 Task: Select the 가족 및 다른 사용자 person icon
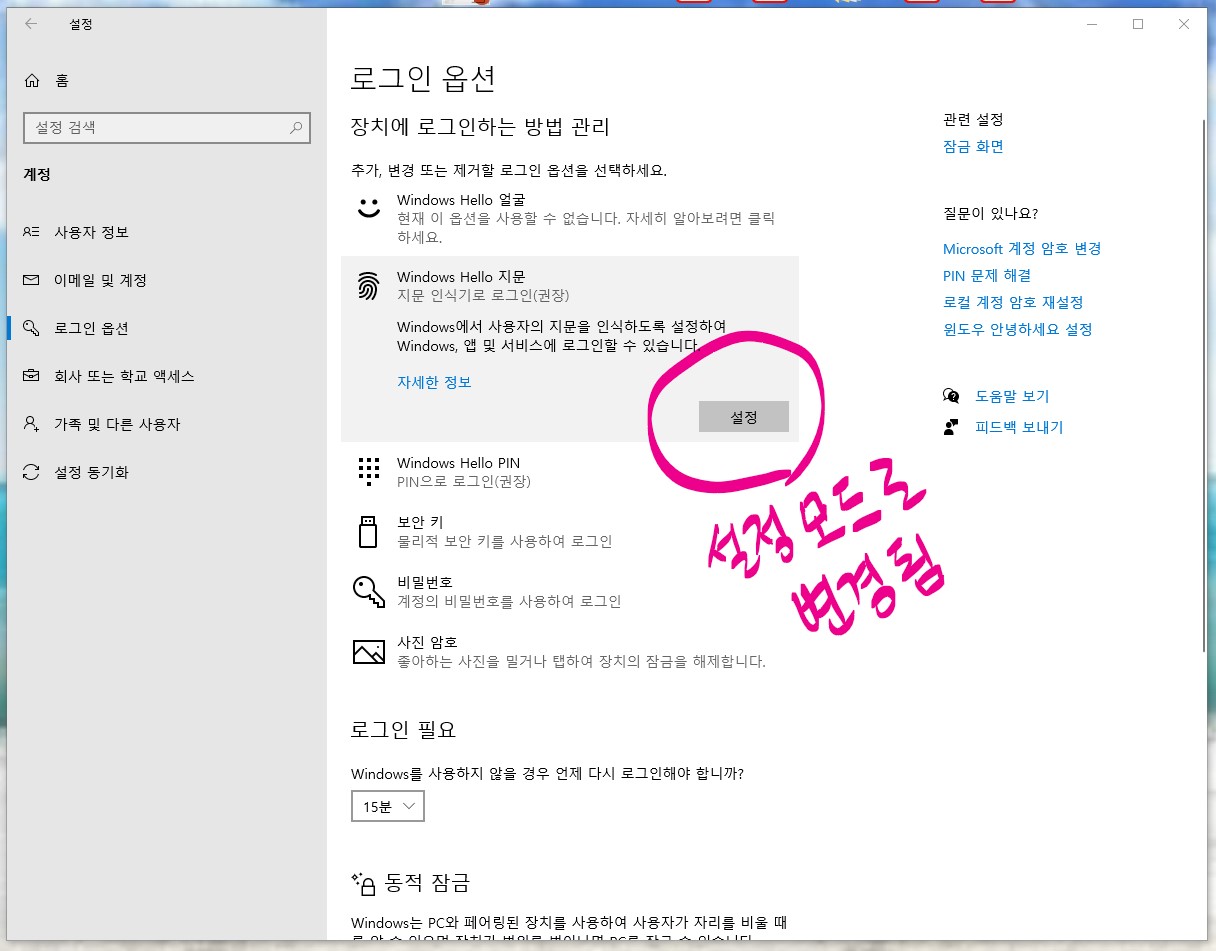tap(32, 424)
